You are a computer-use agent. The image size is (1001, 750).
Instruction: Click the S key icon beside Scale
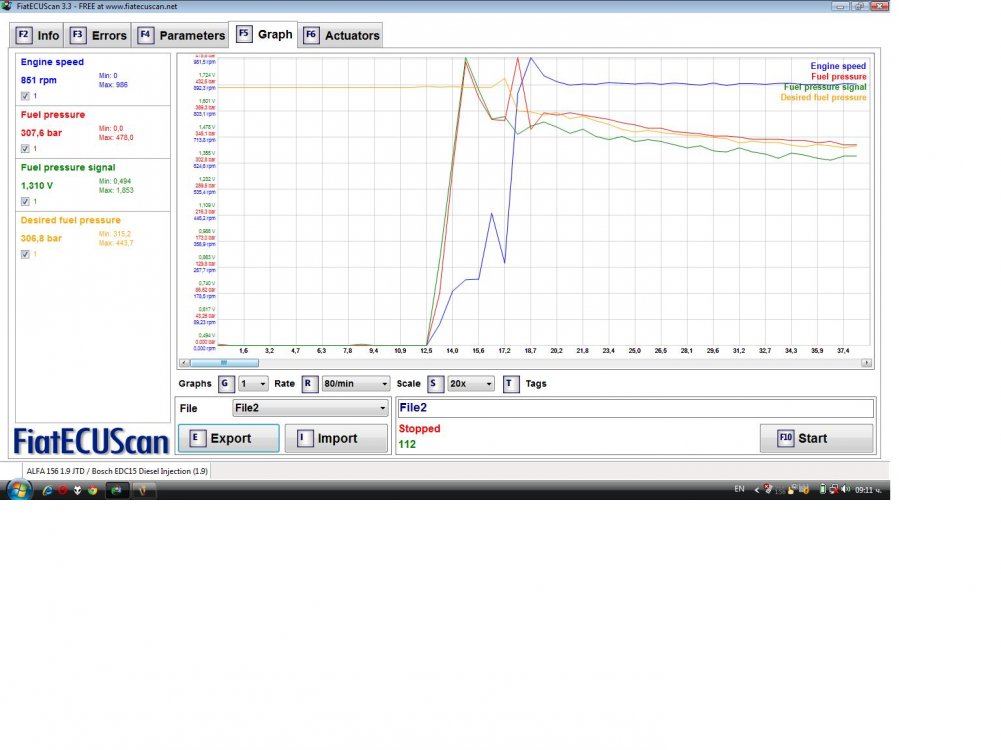435,383
